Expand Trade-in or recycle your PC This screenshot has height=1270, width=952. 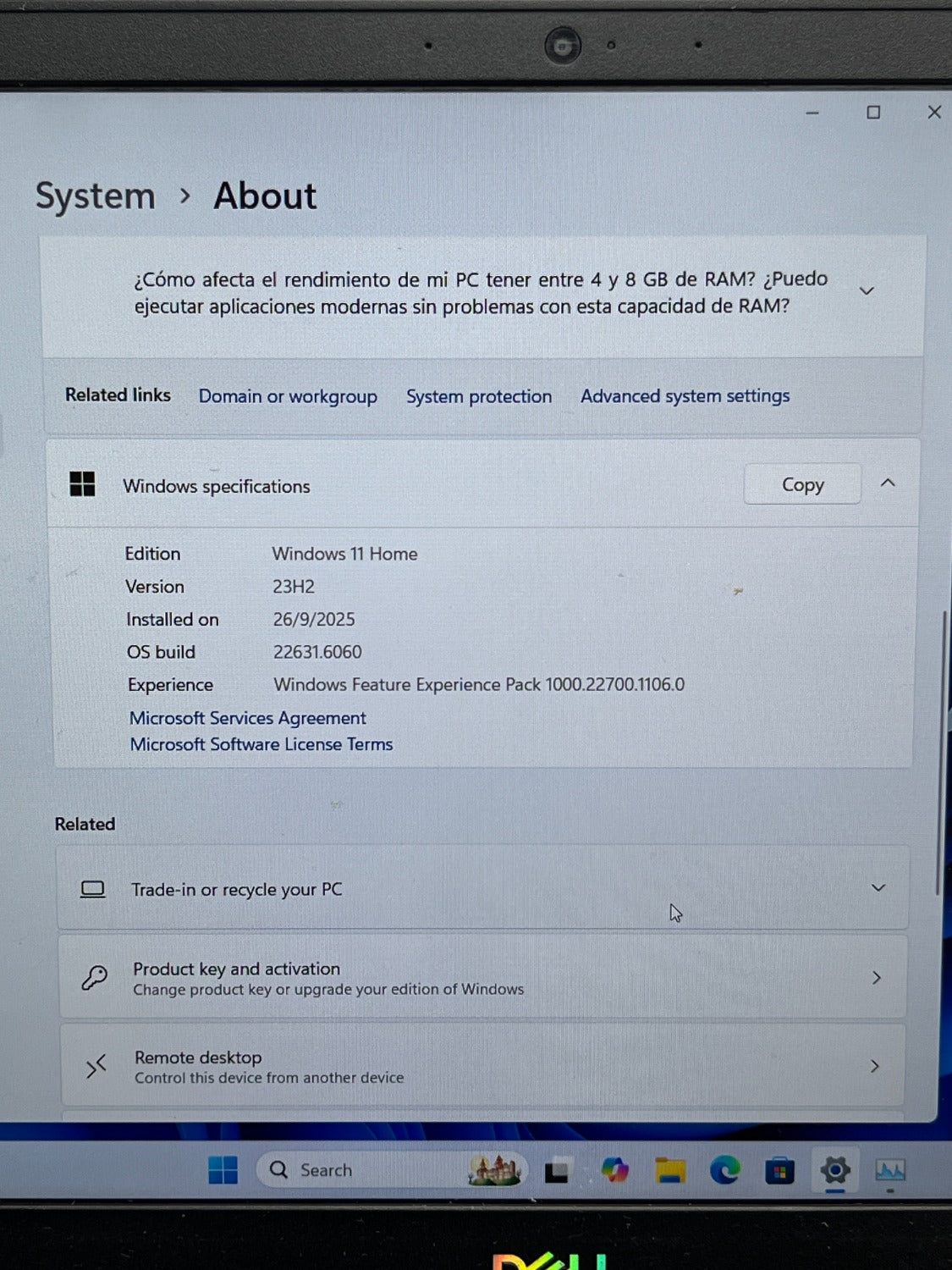pos(878,888)
